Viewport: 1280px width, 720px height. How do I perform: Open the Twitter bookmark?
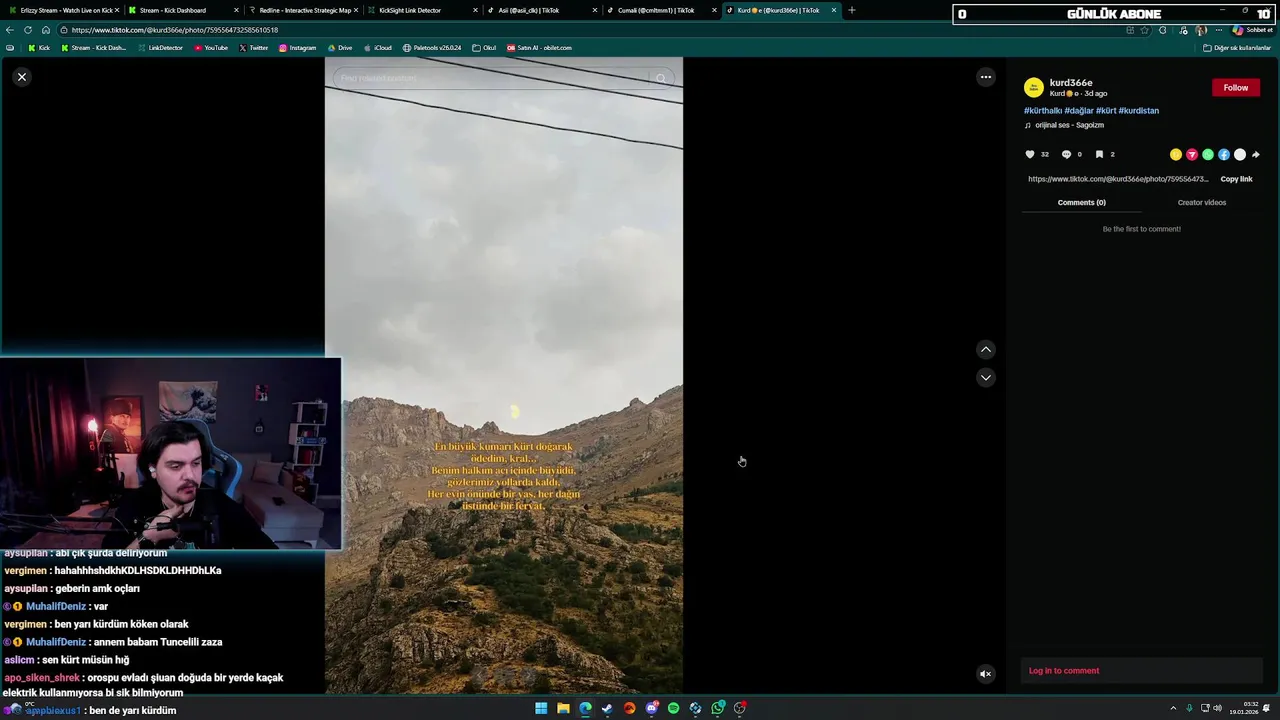coord(253,48)
